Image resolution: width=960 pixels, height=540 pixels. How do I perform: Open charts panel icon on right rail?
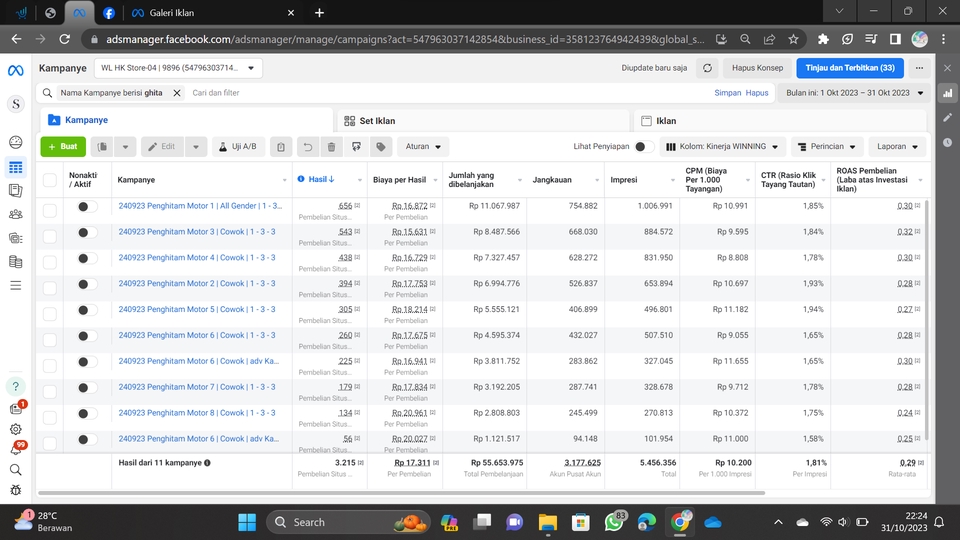(948, 93)
